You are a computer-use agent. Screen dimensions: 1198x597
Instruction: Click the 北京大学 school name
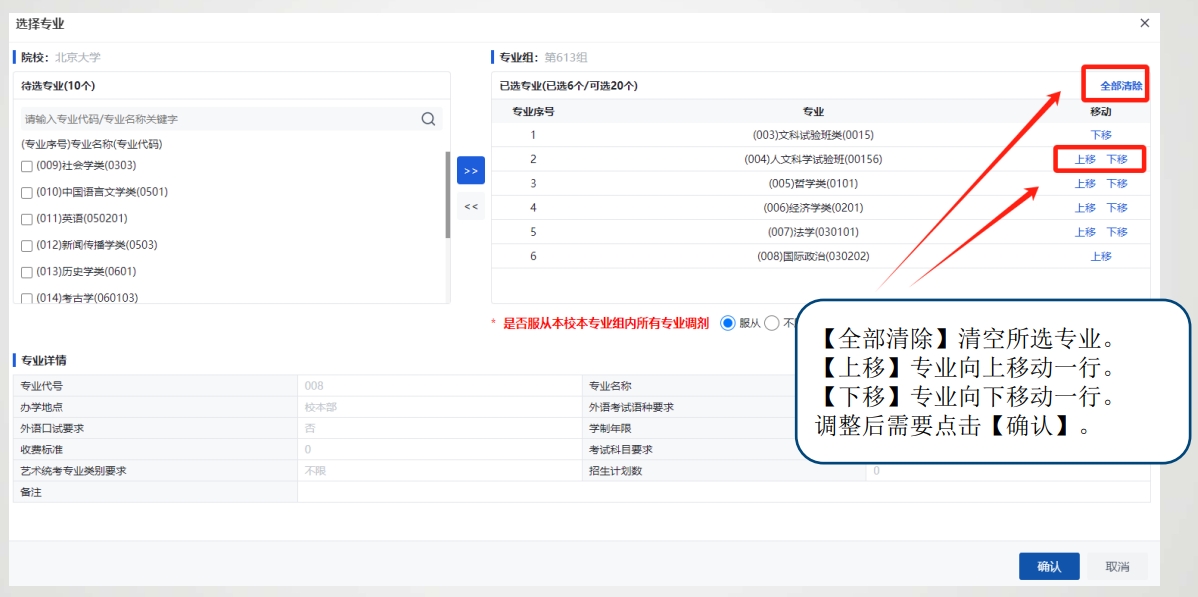(x=78, y=57)
